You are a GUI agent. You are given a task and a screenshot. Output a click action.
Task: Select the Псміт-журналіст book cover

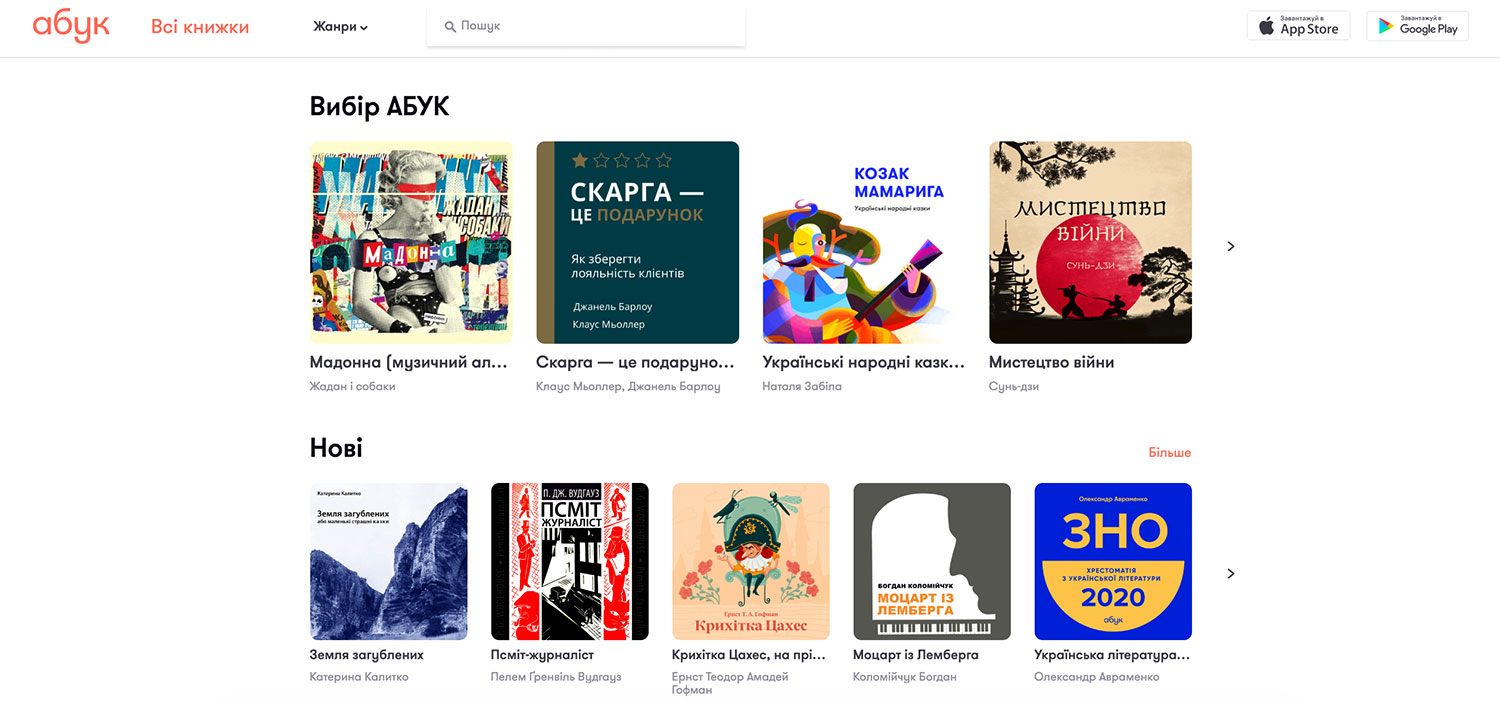pos(570,562)
